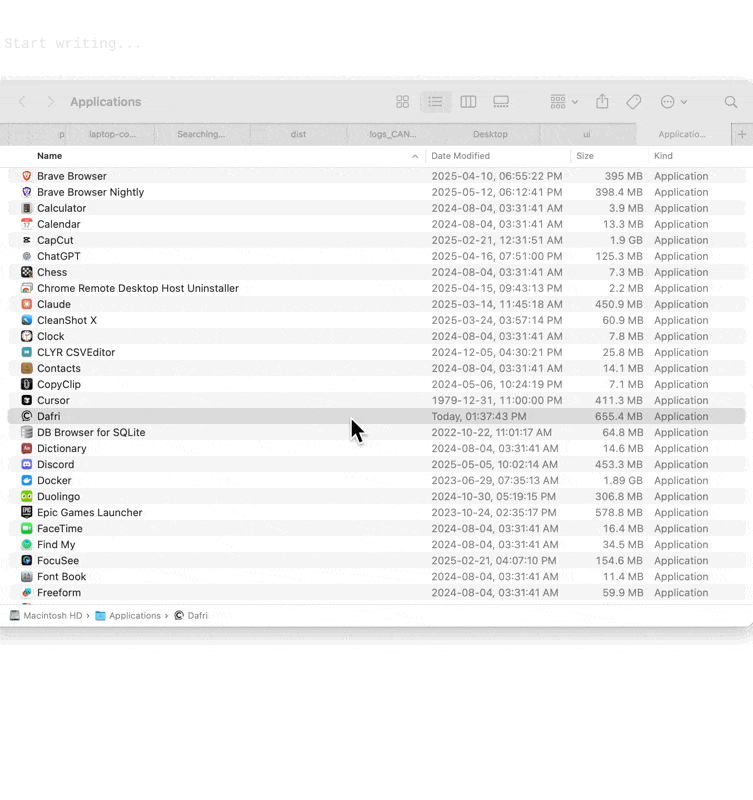Select the CapCut app icon
753x800 pixels.
[27, 240]
